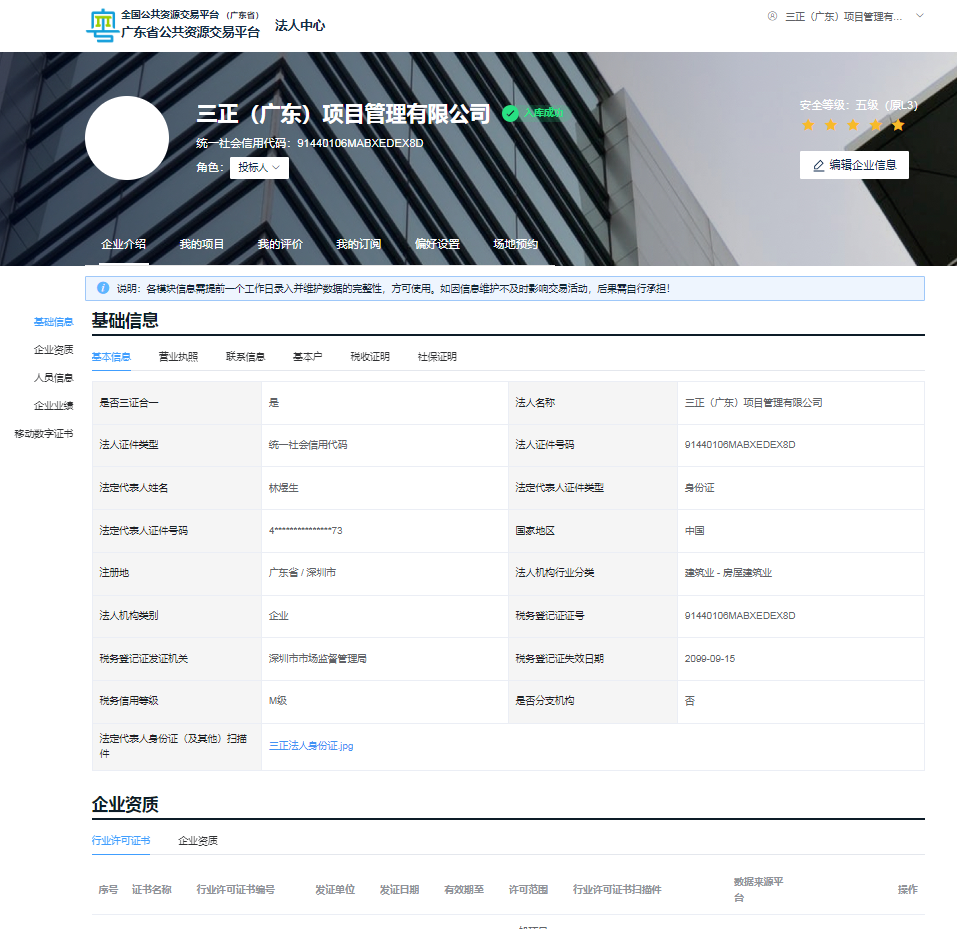Click the pencil icon in 编辑企业信息
Screen dimensions: 957x929
[x=818, y=165]
